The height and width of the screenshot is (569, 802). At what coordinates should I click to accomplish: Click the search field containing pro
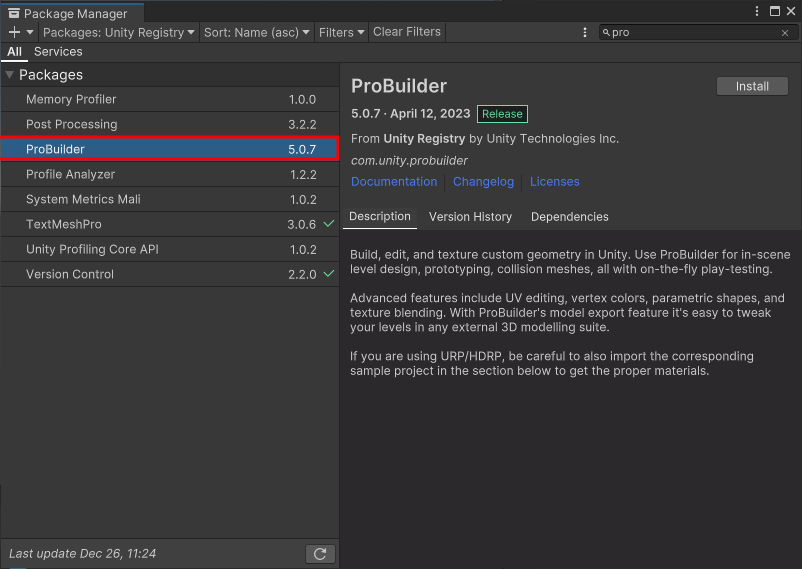pyautogui.click(x=698, y=32)
